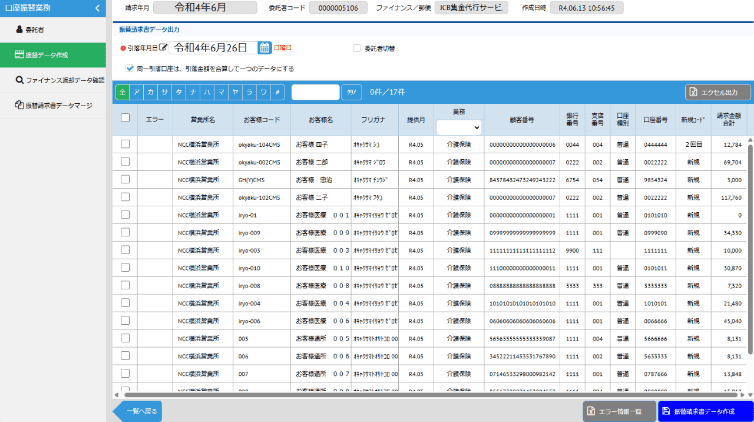Open 委託者 in the sidebar
The height and width of the screenshot is (422, 754).
tap(53, 30)
